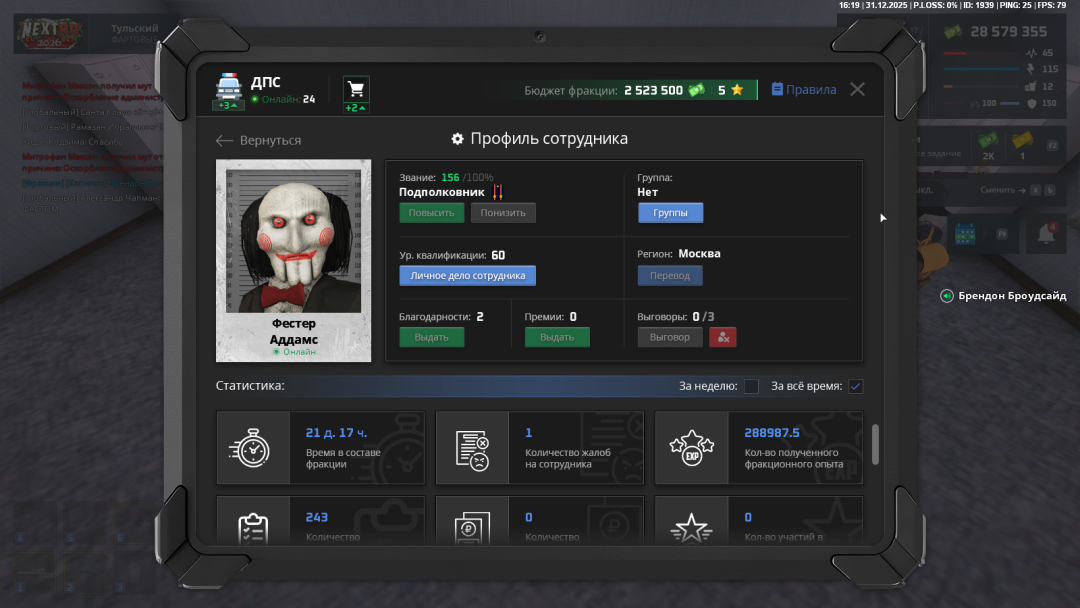
Task: Click the blue Группы button
Action: (670, 212)
